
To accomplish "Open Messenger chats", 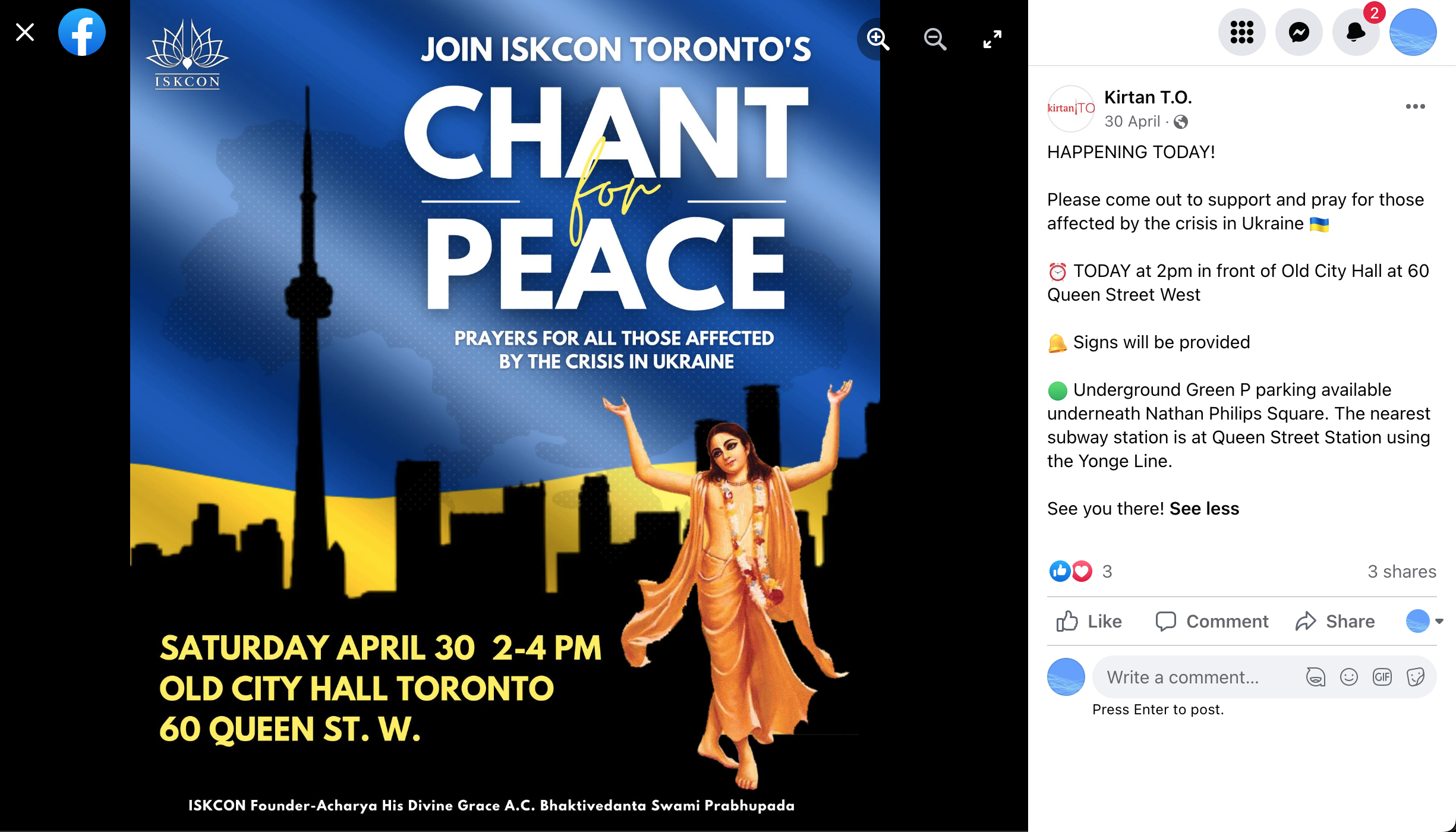I will click(x=1299, y=32).
